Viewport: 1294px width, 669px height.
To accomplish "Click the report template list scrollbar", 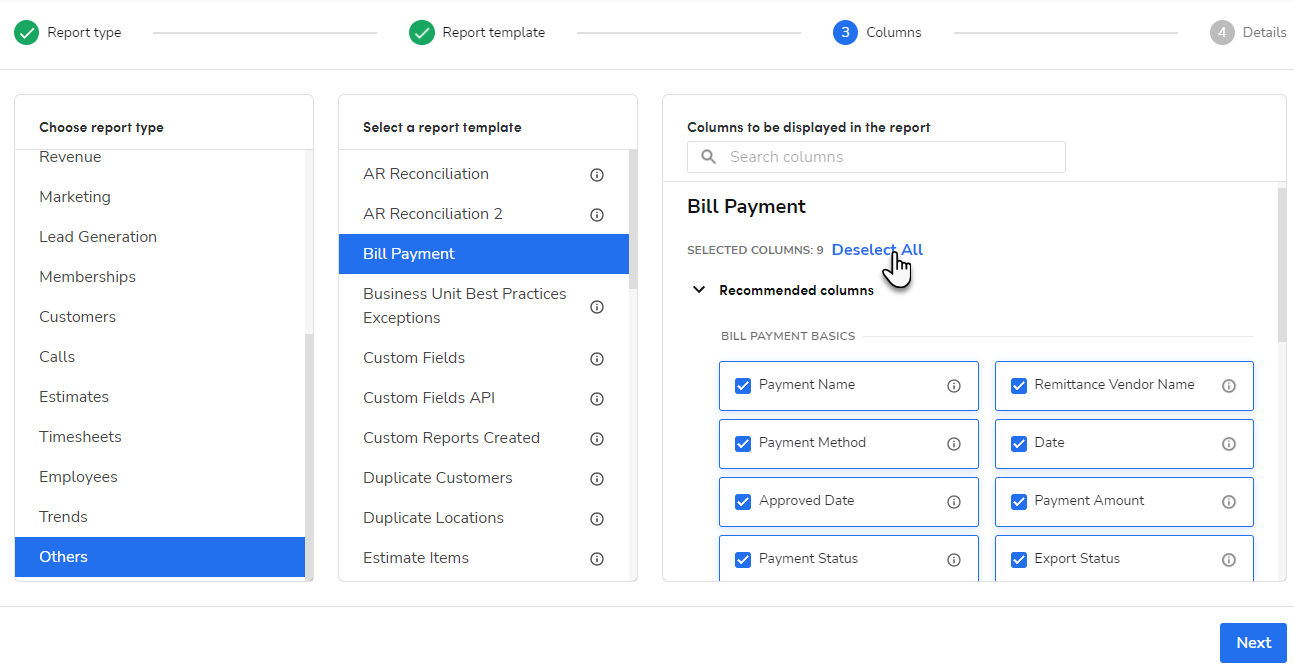I will click(633, 220).
